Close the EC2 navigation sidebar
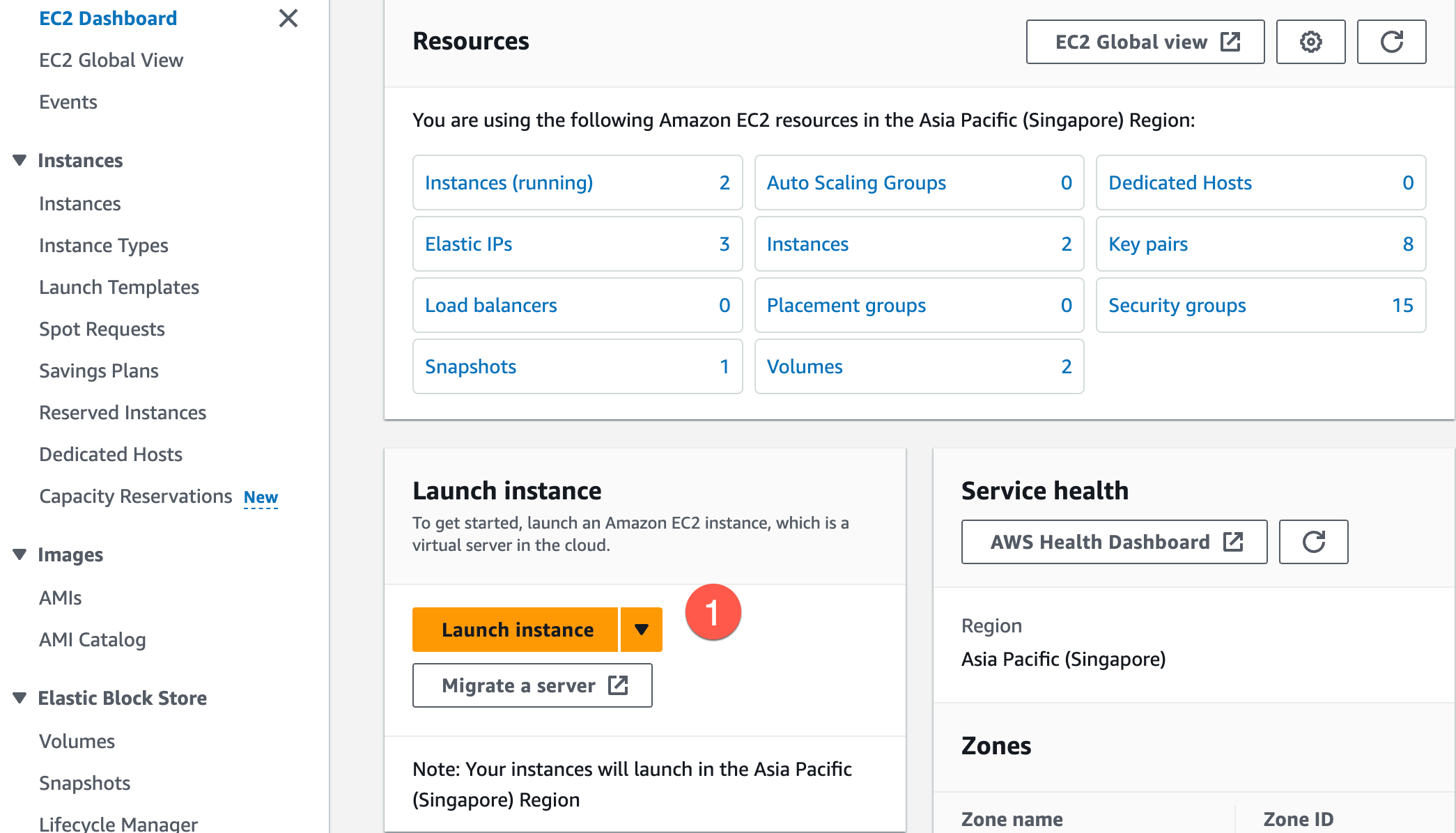The height and width of the screenshot is (833, 1456). click(x=288, y=19)
